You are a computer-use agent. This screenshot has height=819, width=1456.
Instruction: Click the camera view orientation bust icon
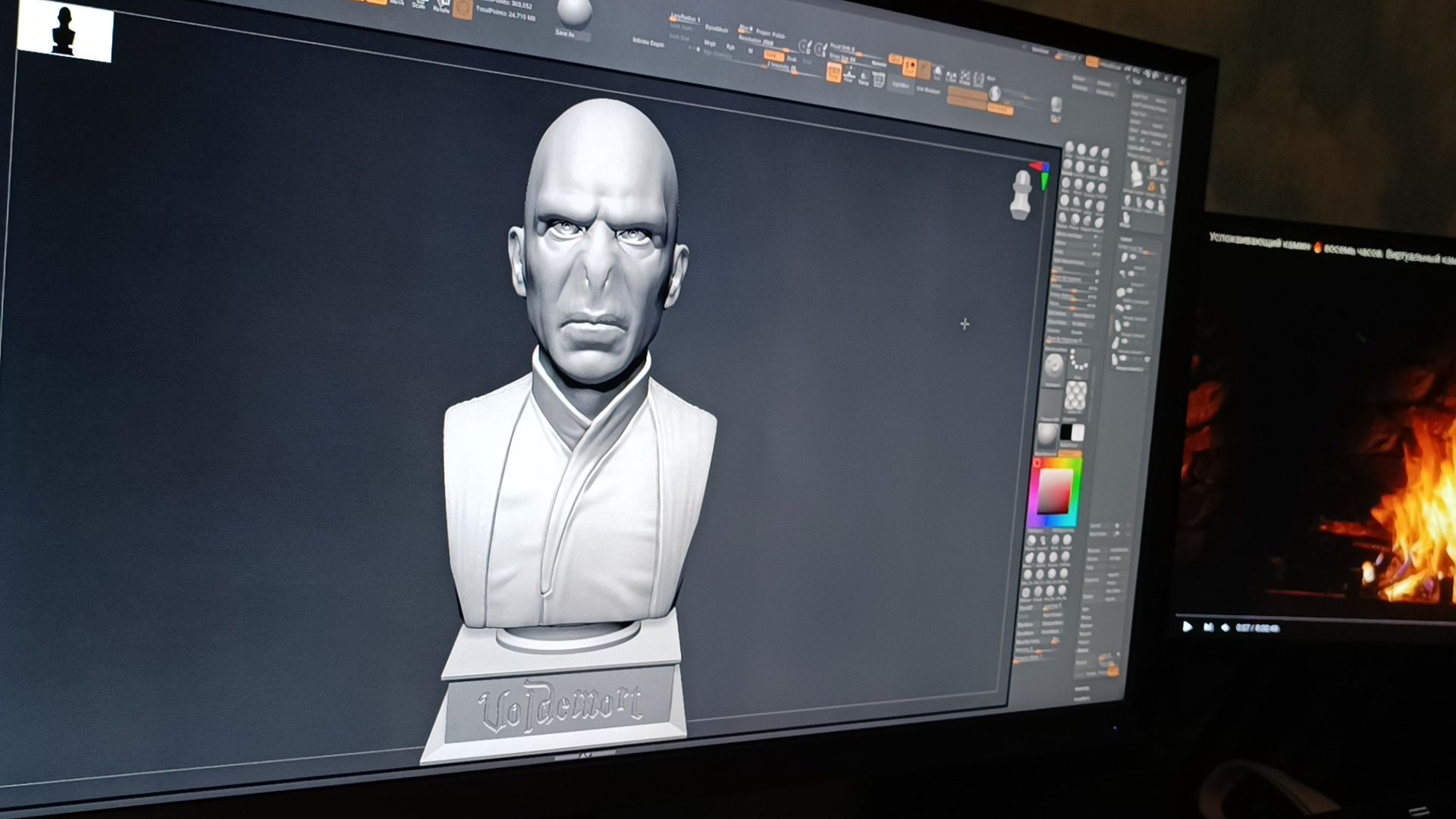1022,195
